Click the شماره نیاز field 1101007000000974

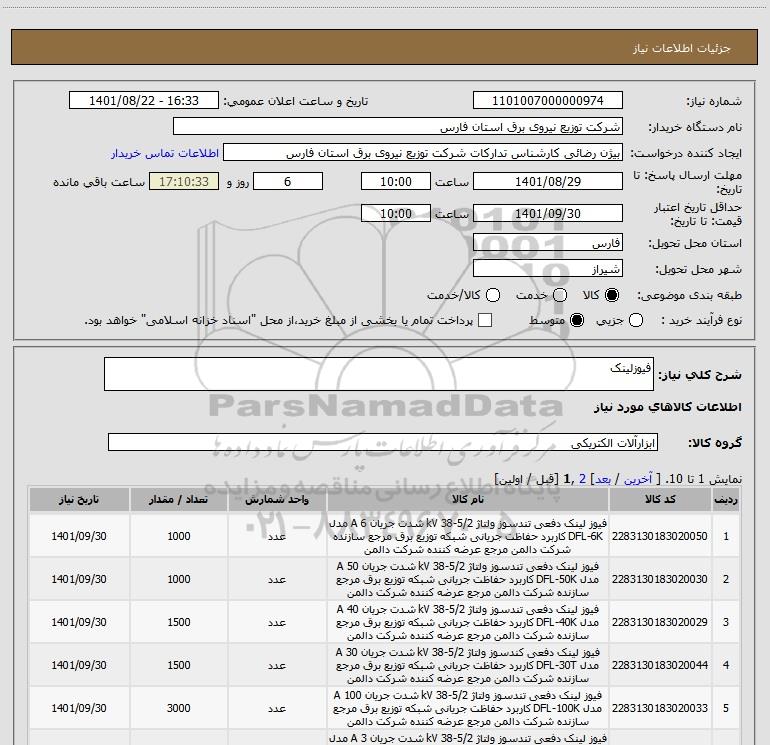(548, 100)
